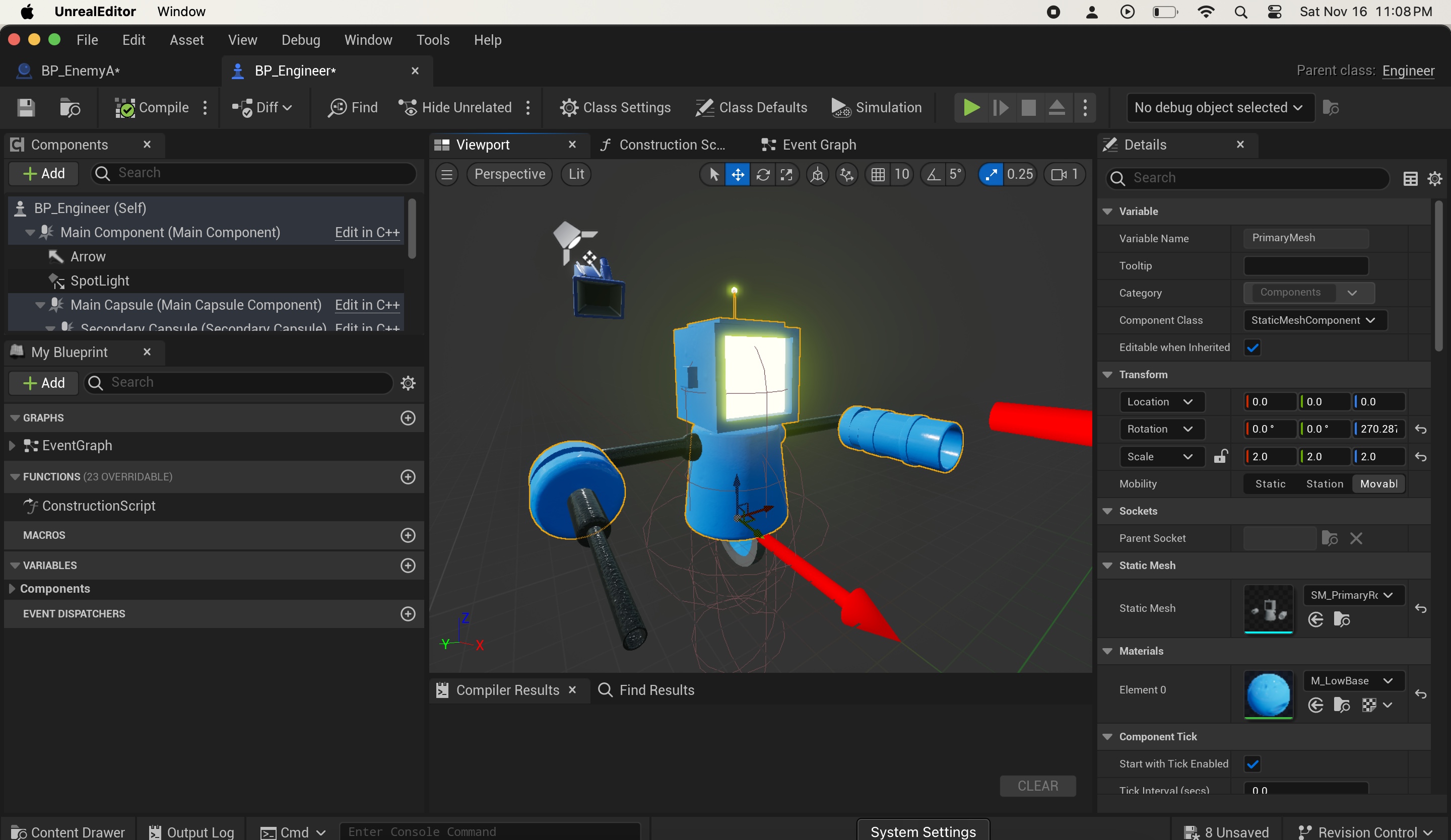The width and height of the screenshot is (1451, 840).
Task: Click the select object mode arrow icon
Action: tap(713, 174)
